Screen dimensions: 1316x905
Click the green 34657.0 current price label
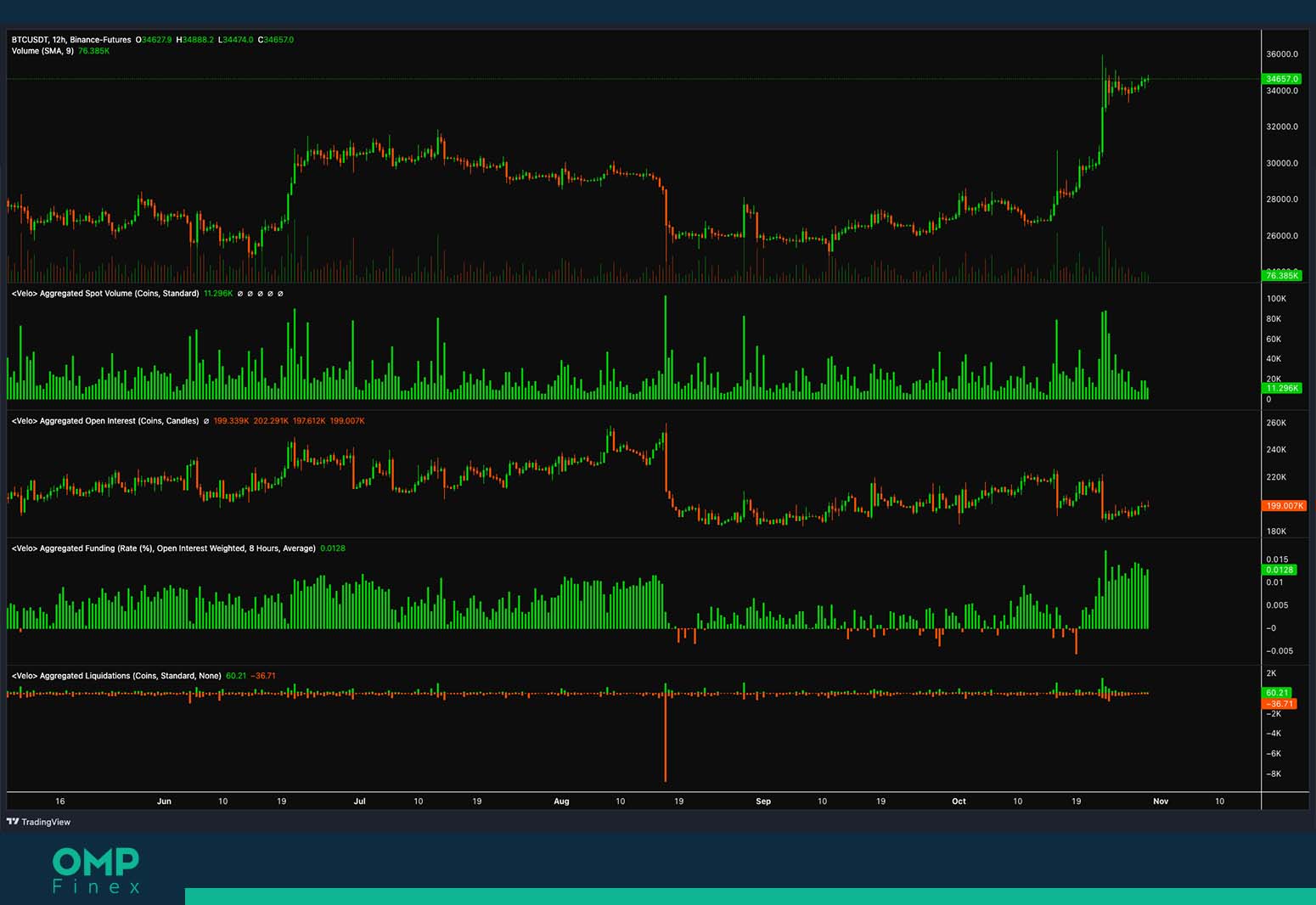pos(1282,79)
